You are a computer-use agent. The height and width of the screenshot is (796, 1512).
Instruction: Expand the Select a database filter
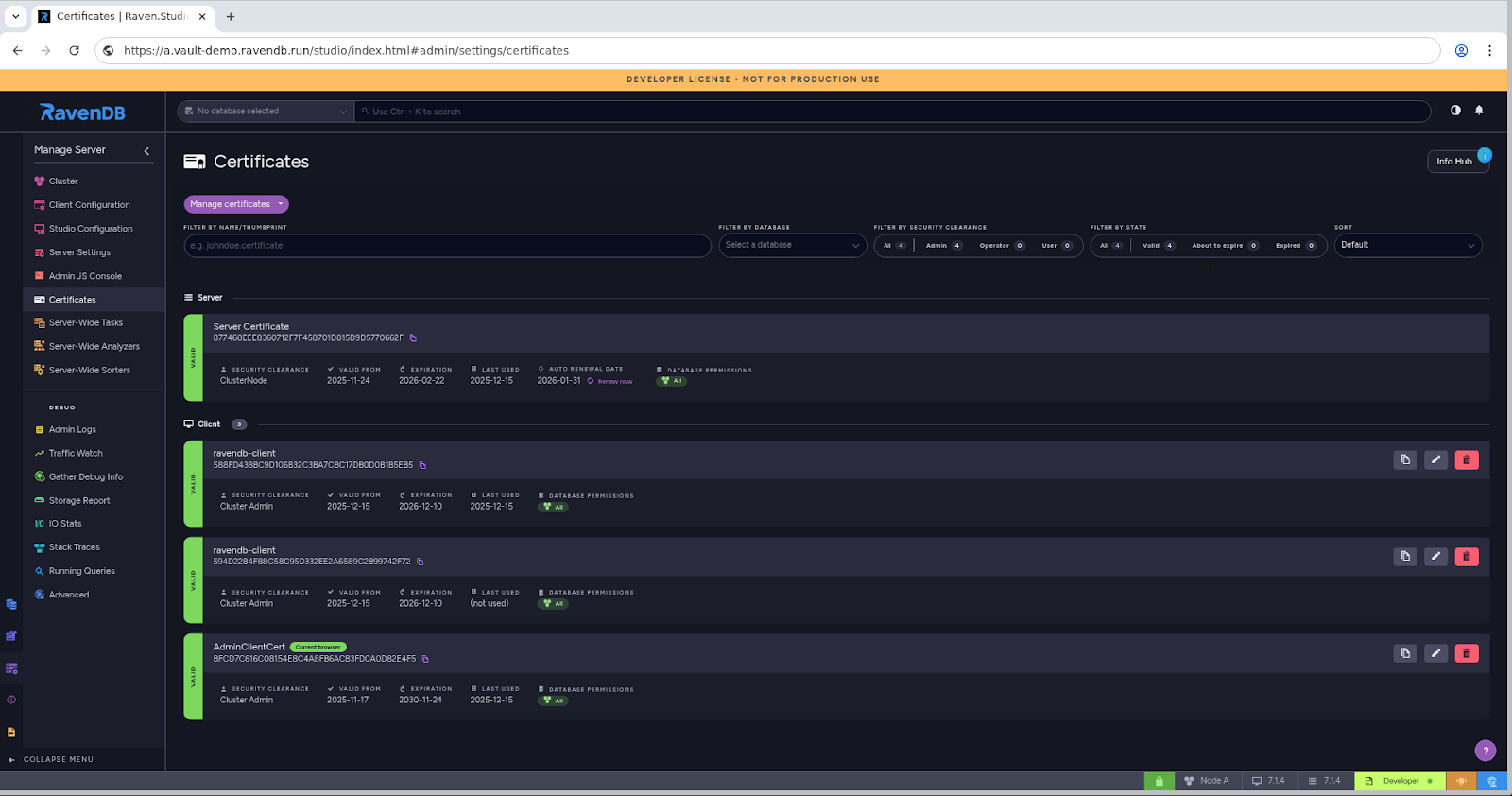pos(792,245)
